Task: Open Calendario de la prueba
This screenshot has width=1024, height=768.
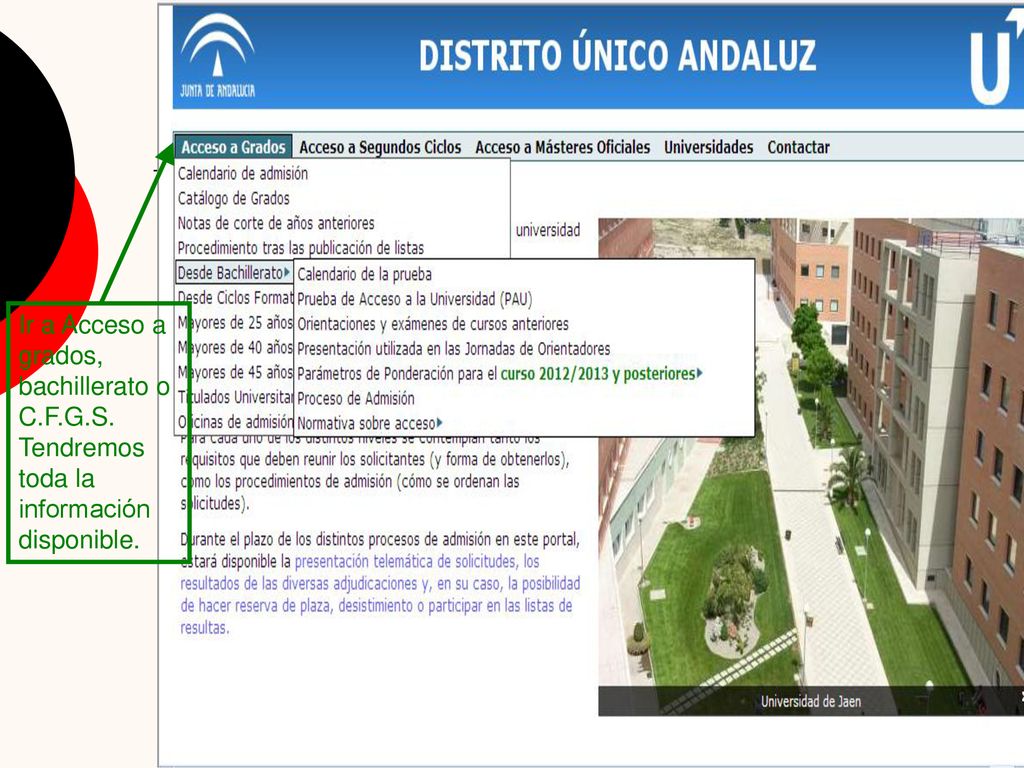Action: click(364, 274)
